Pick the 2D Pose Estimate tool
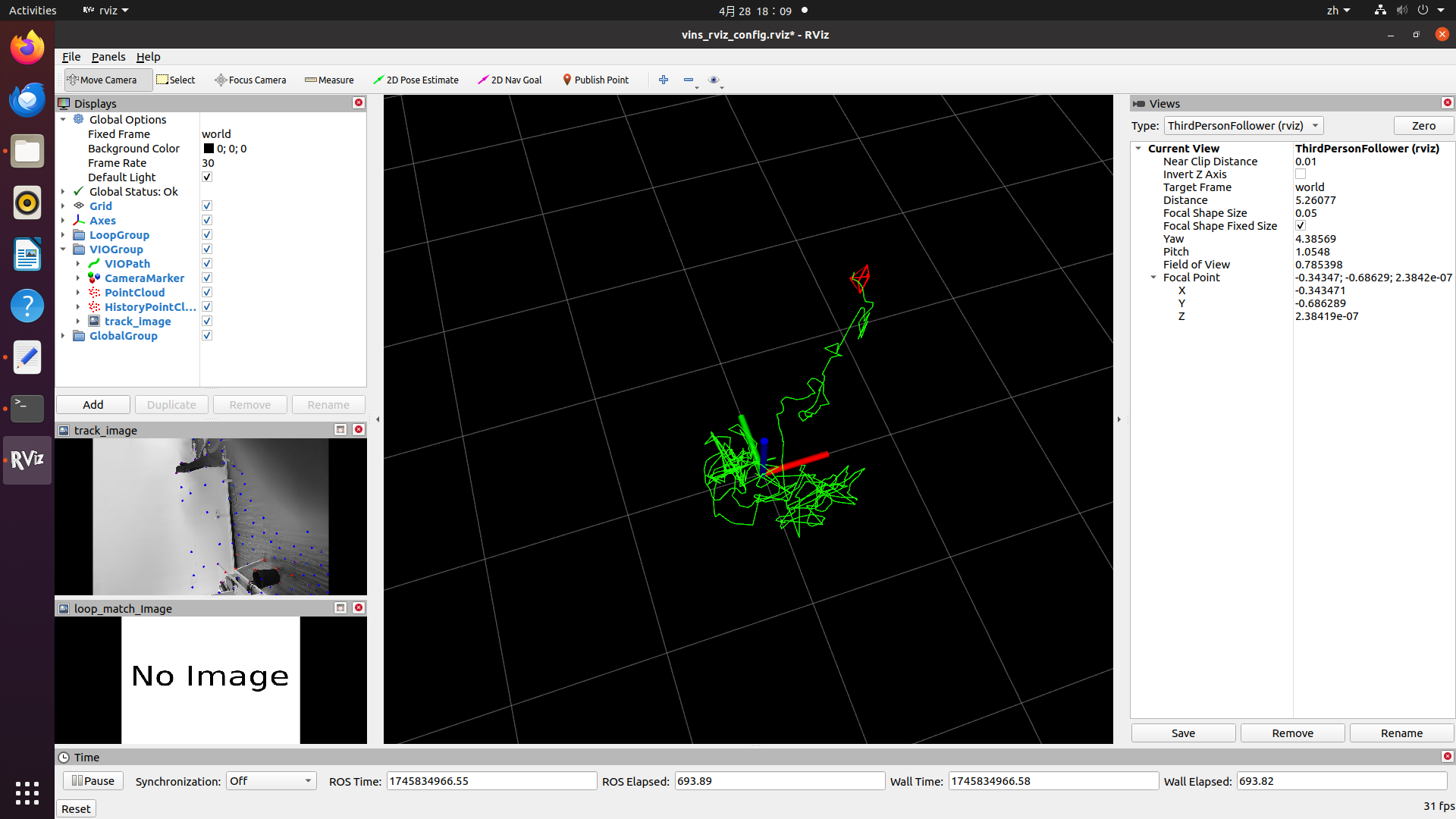This screenshot has height=819, width=1456. [416, 80]
